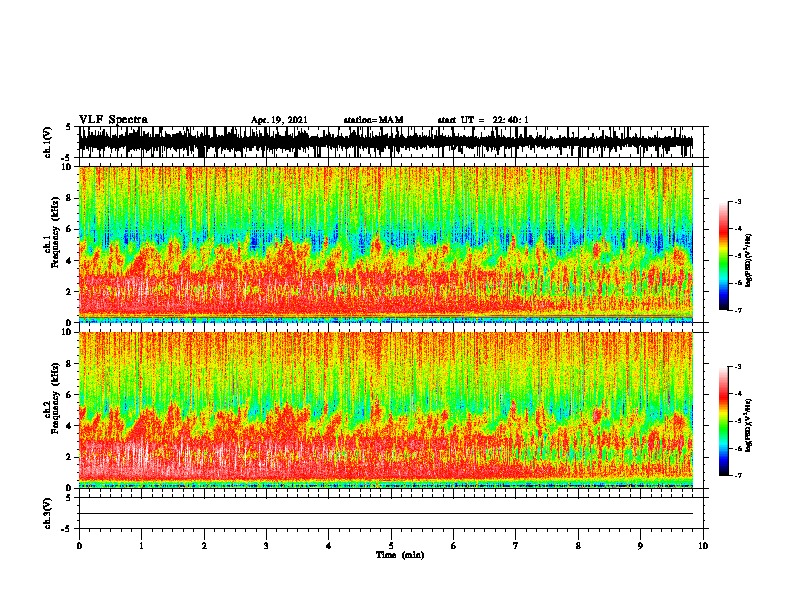792x612 pixels.
Task: Click time axis tick label "0"
Action: pyautogui.click(x=79, y=546)
